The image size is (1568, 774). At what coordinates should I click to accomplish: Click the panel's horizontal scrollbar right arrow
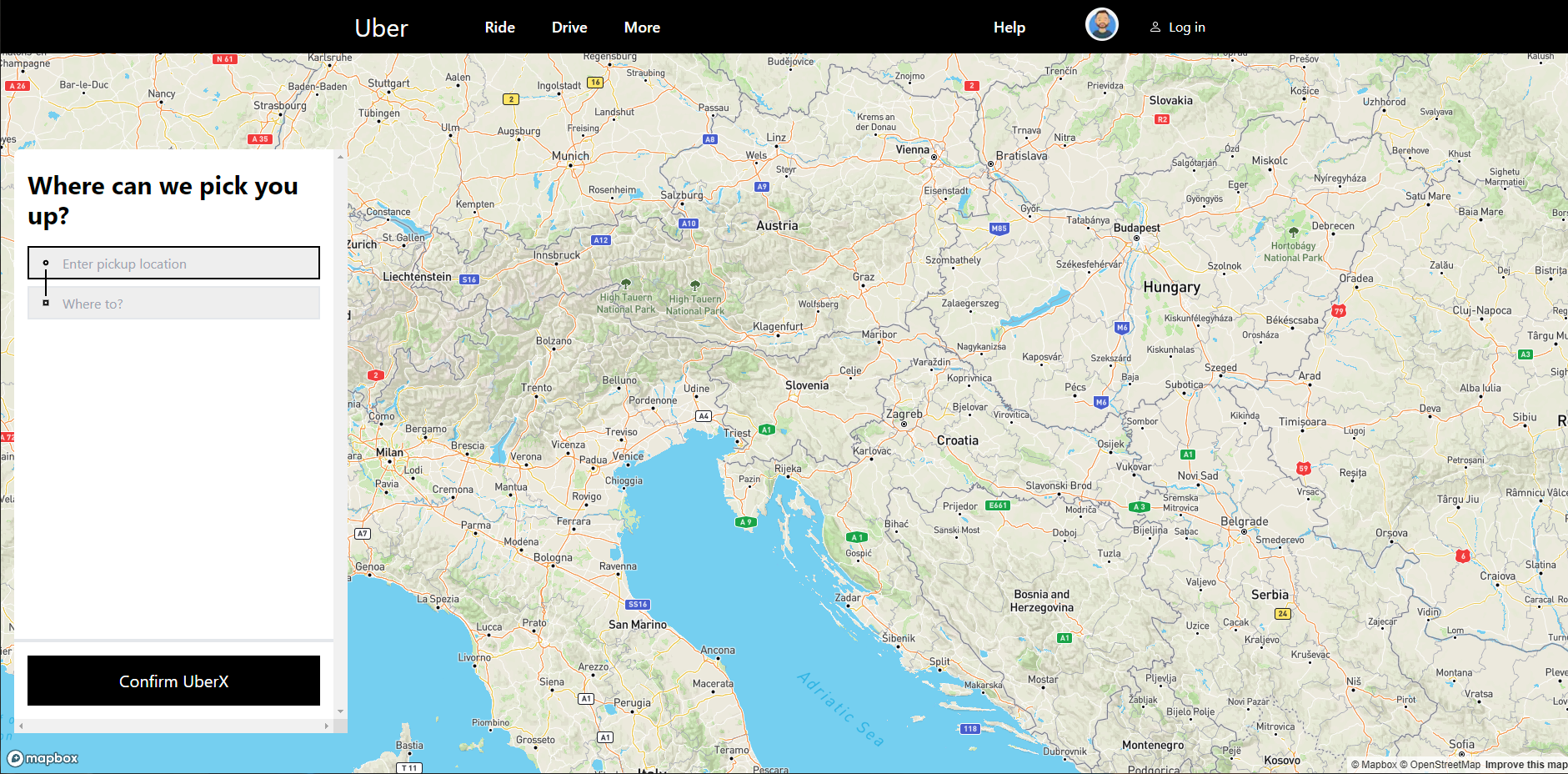(x=327, y=726)
